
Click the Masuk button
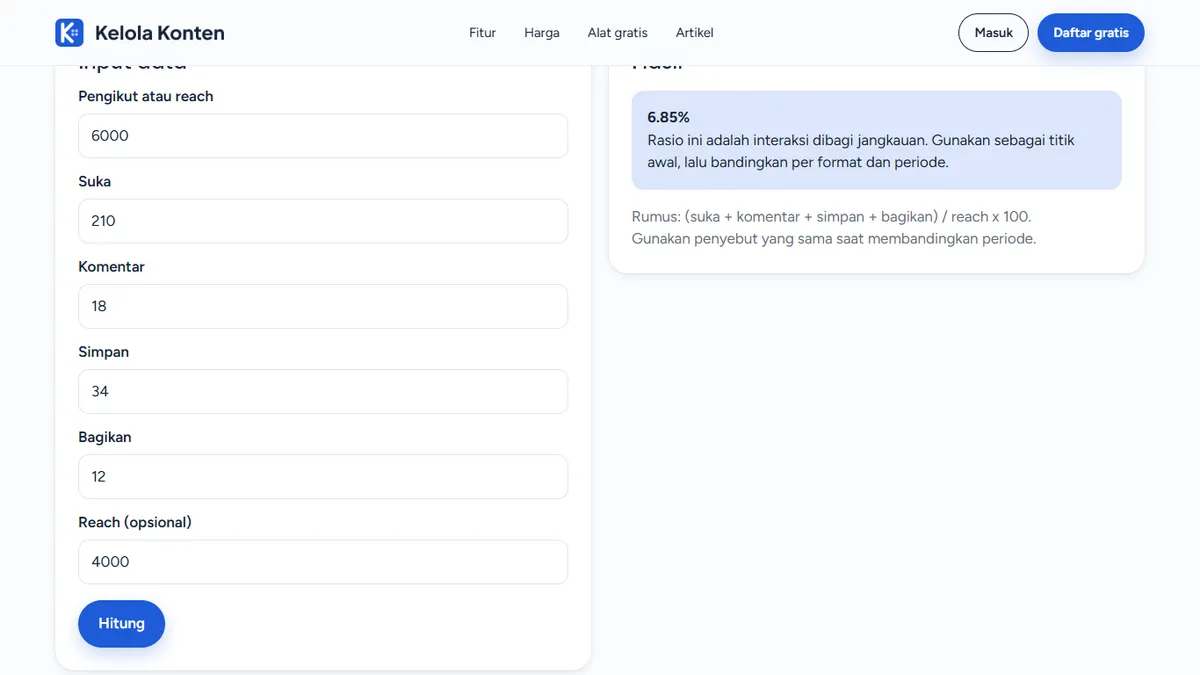pyautogui.click(x=994, y=32)
